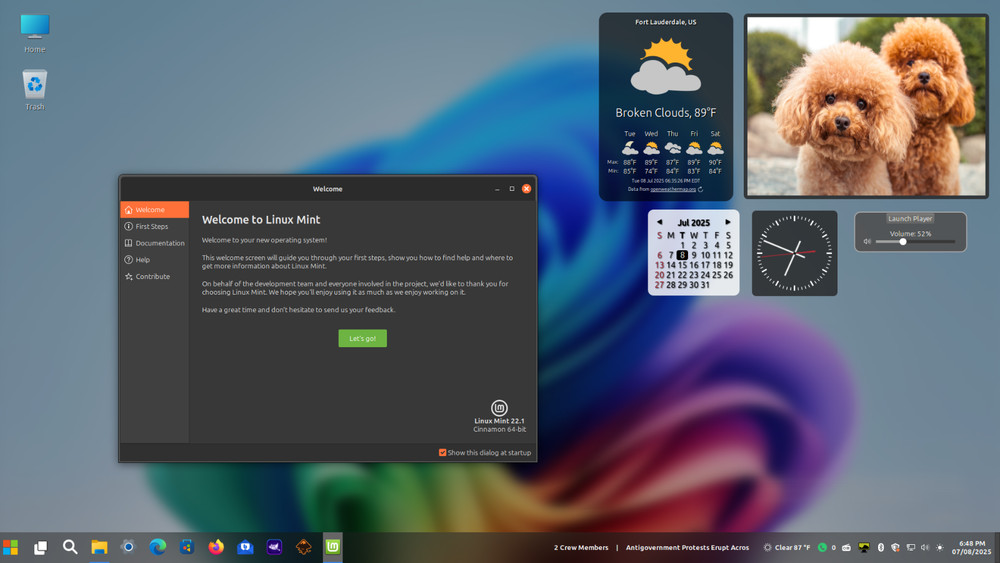This screenshot has width=1000, height=563.
Task: Open the Help section in sidebar
Action: (154, 260)
